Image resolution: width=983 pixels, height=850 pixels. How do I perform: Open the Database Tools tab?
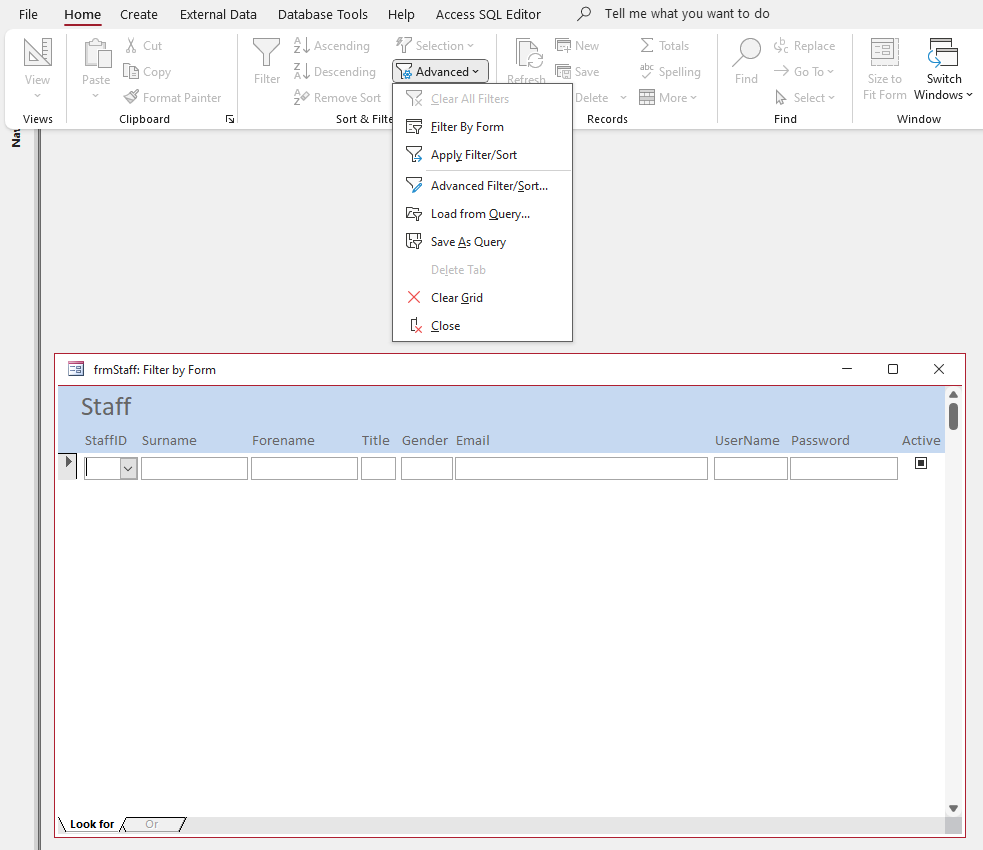click(x=322, y=14)
